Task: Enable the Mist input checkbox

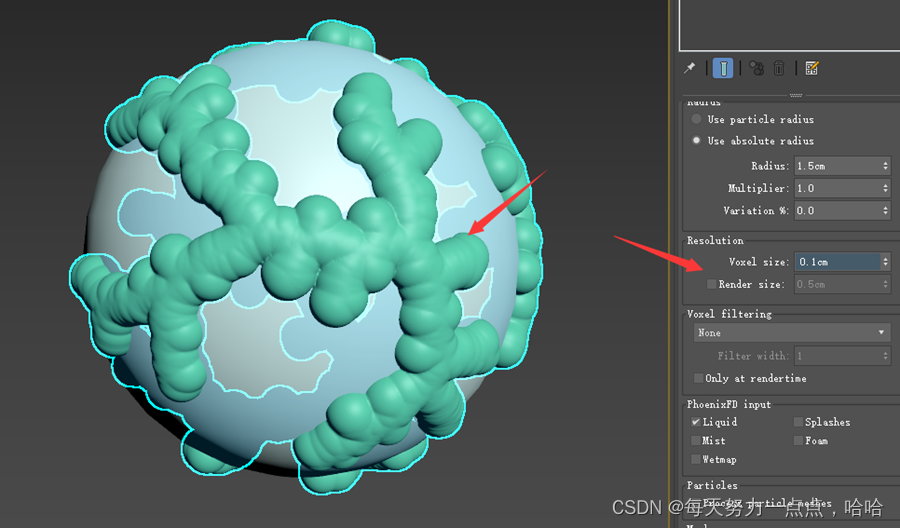Action: click(x=696, y=440)
